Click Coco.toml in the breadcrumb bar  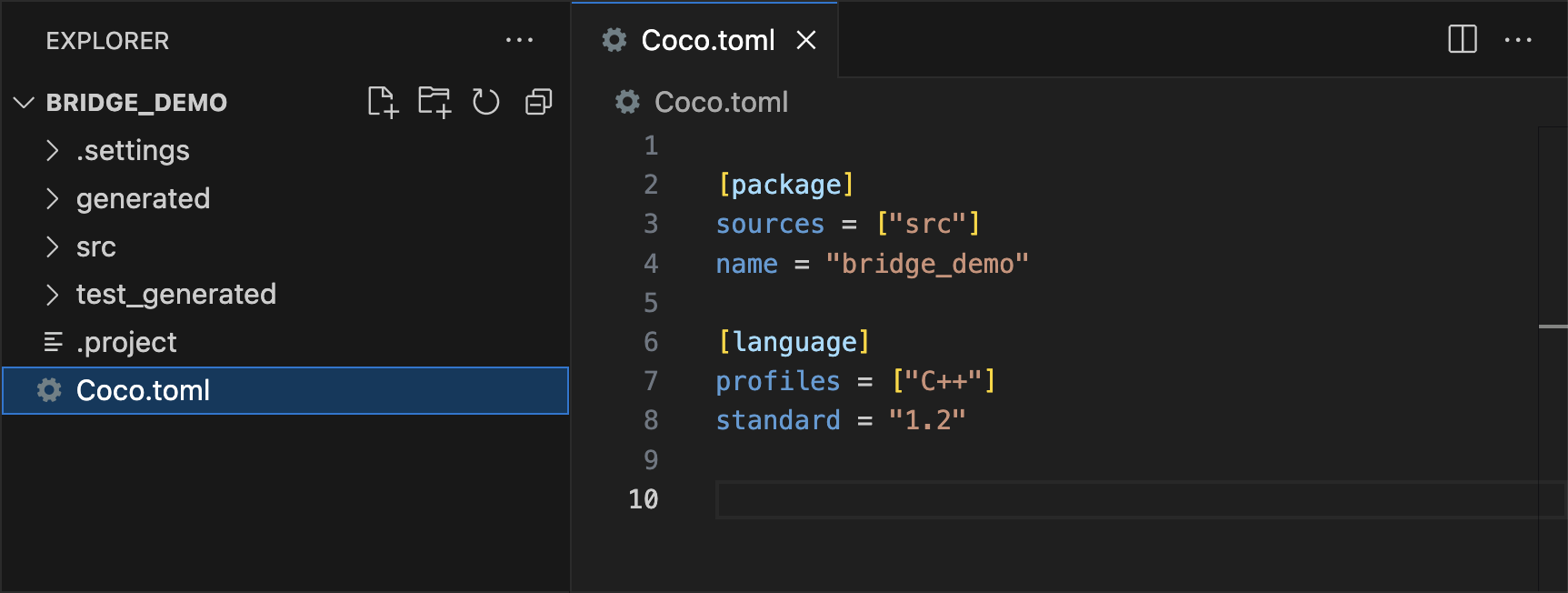(x=722, y=102)
